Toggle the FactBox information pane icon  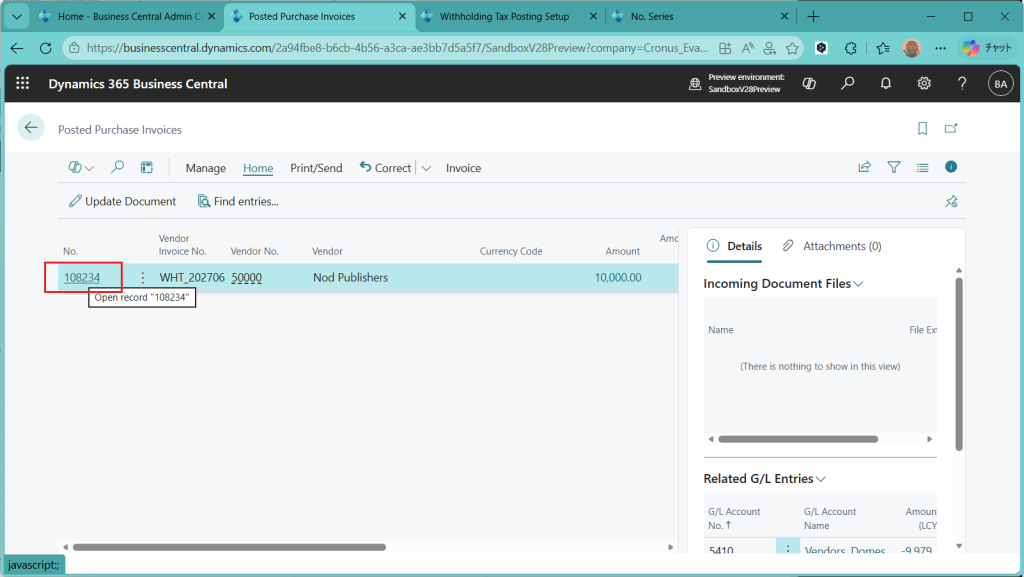[x=951, y=167]
